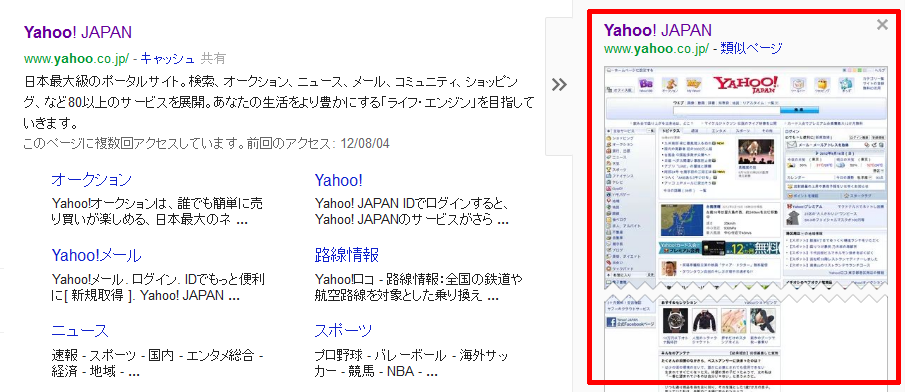The height and width of the screenshot is (392, 905).
Task: Open the オークション sitelink
Action: 91,180
